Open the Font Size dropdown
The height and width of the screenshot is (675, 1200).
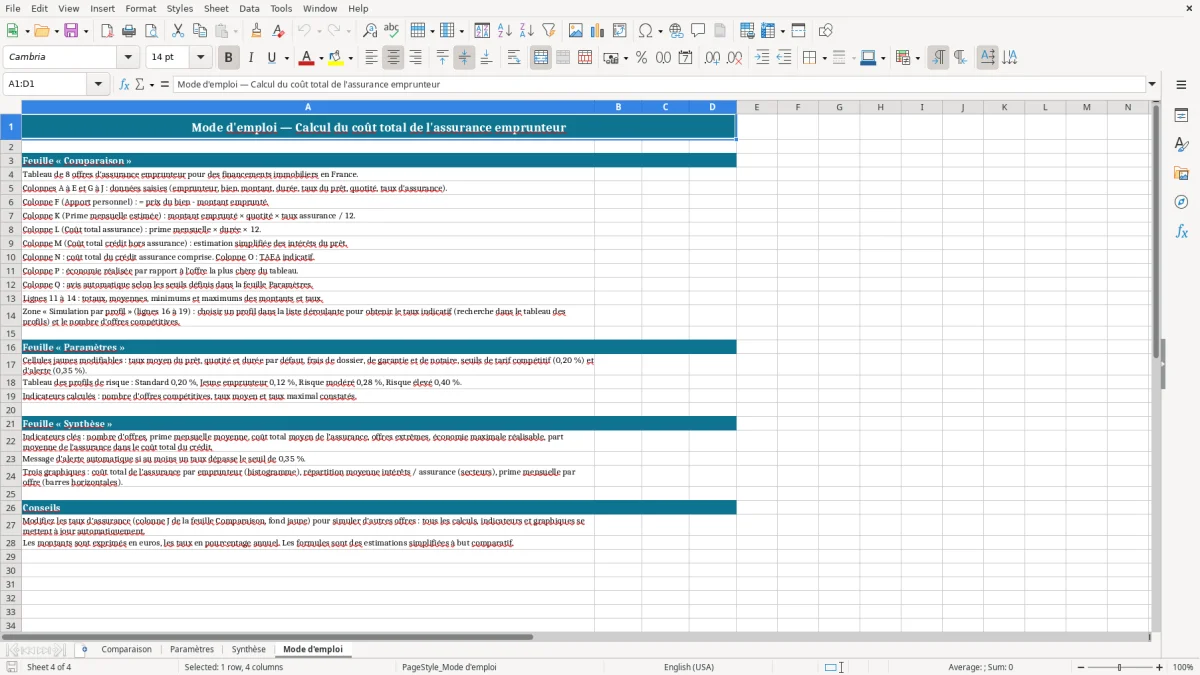point(201,58)
